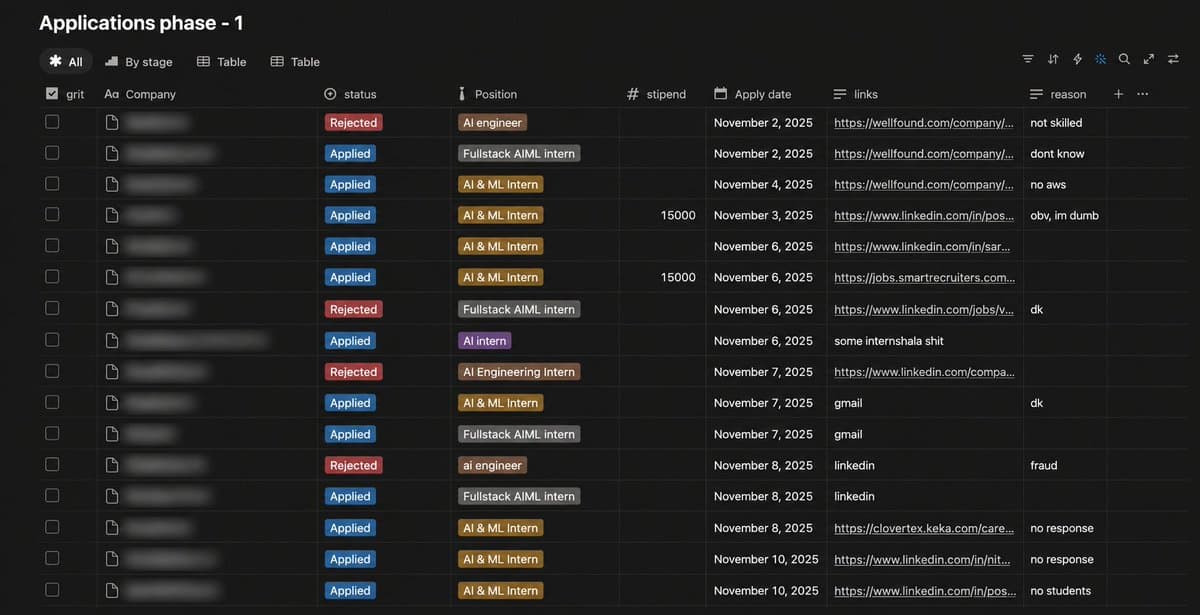Open the three-dot menu beside the reason column
The height and width of the screenshot is (615, 1200).
click(x=1142, y=94)
